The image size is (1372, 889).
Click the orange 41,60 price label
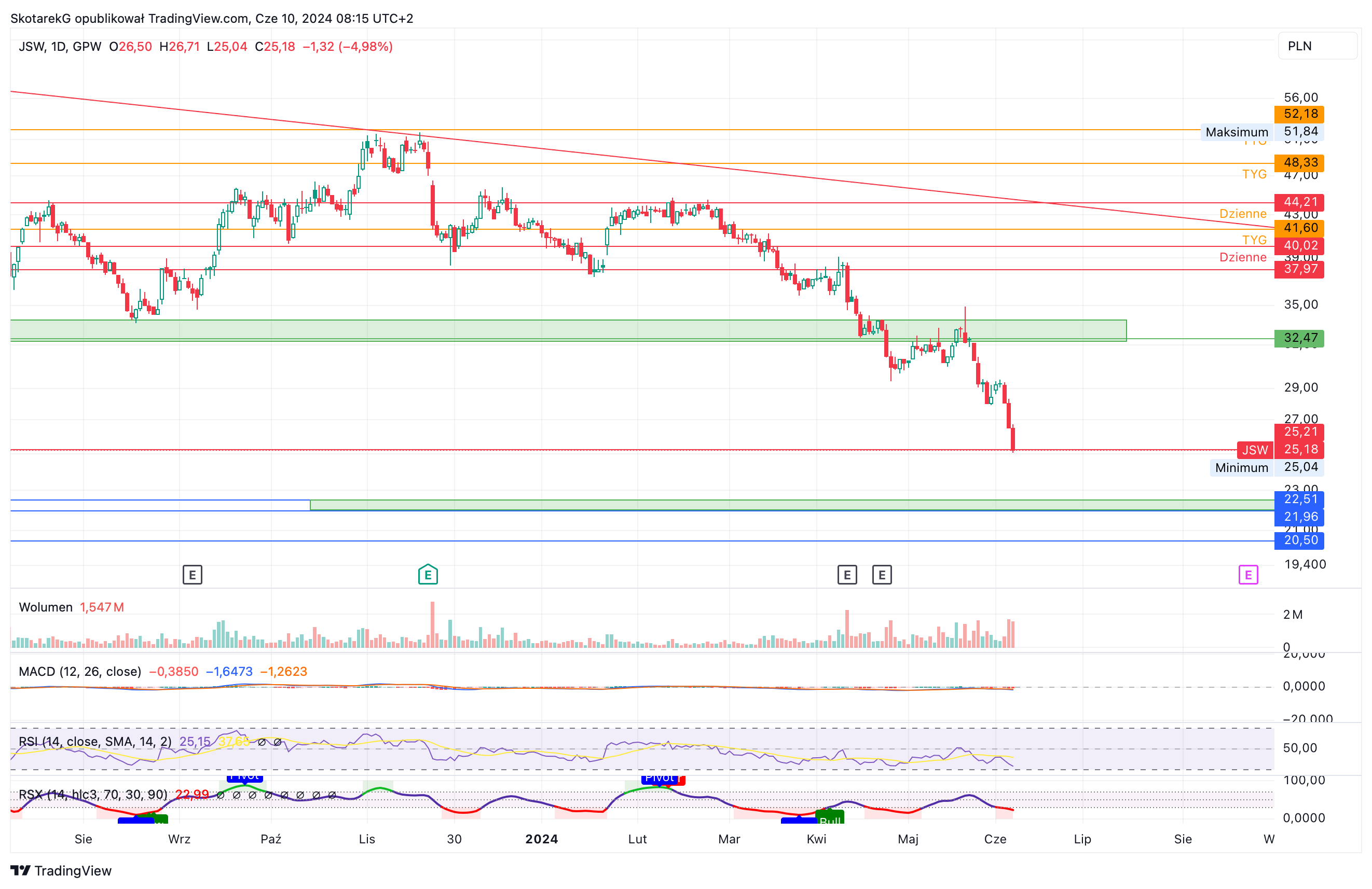pos(1299,228)
